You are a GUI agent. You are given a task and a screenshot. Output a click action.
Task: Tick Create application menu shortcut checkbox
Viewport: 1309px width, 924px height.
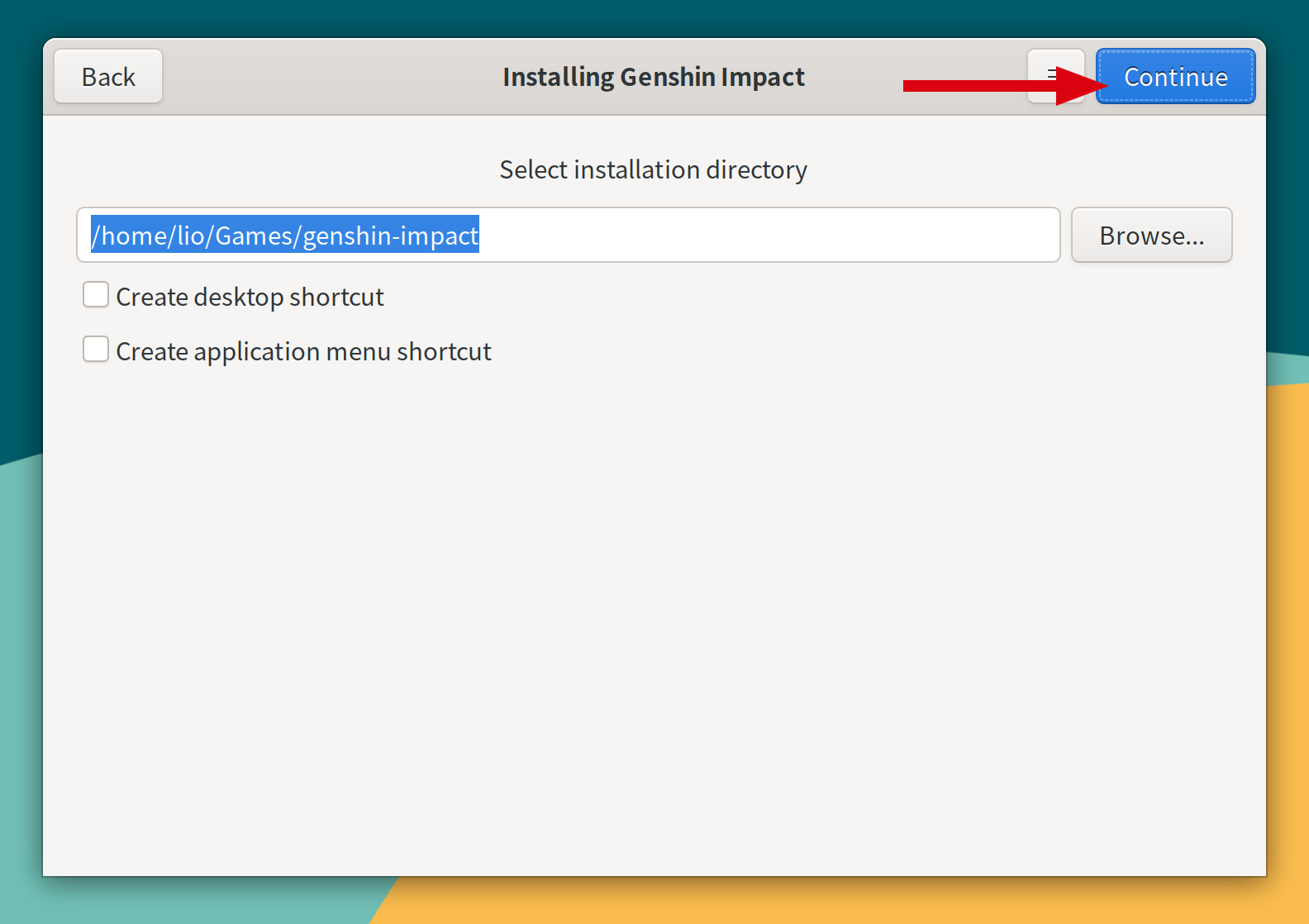click(x=96, y=350)
